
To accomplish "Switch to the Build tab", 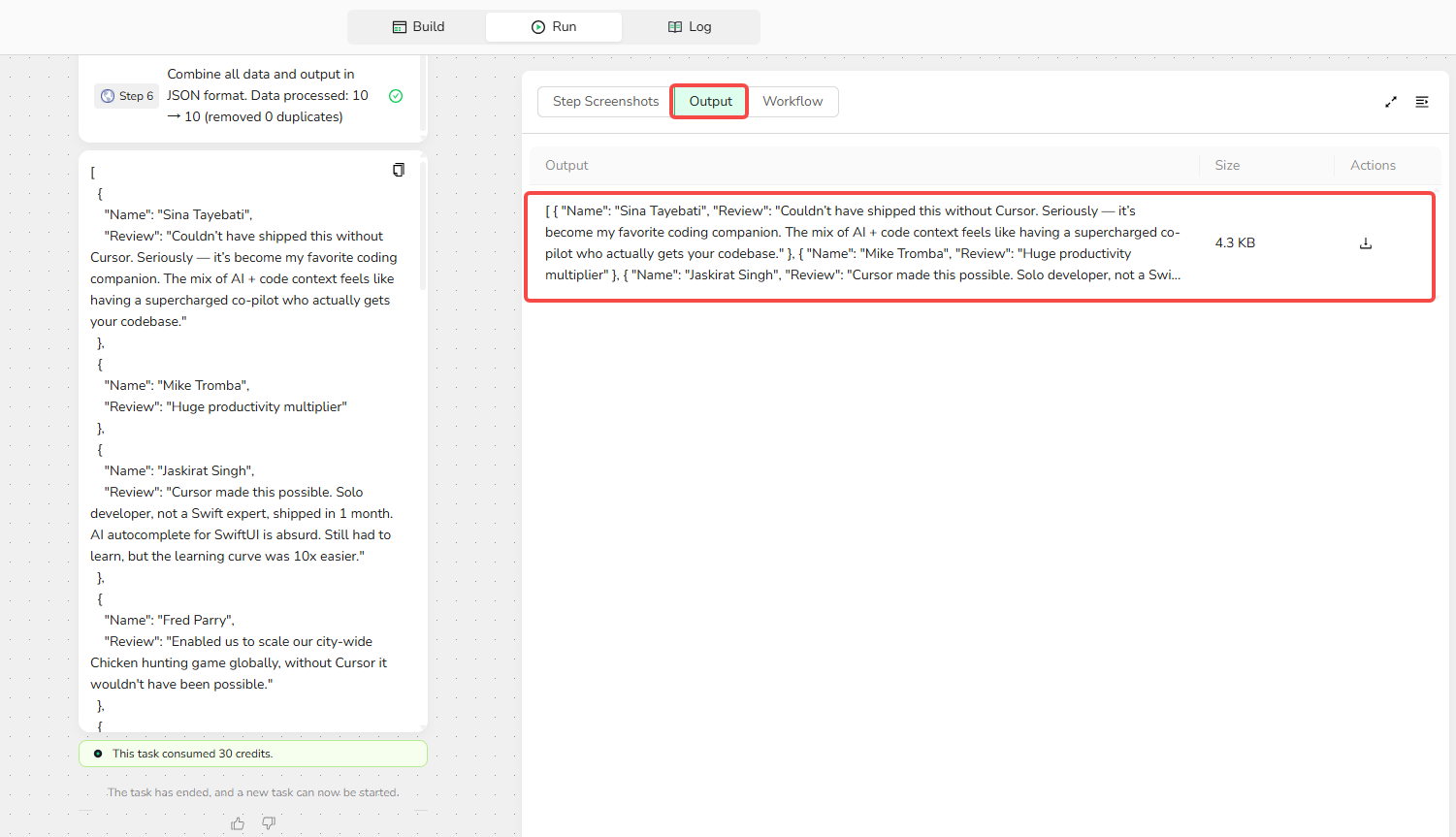I will pyautogui.click(x=418, y=27).
